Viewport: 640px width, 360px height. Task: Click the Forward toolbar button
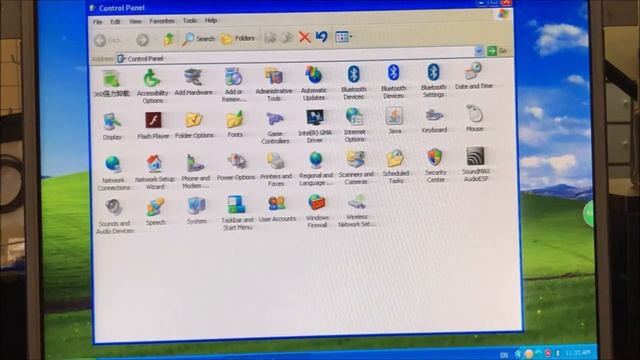143,40
